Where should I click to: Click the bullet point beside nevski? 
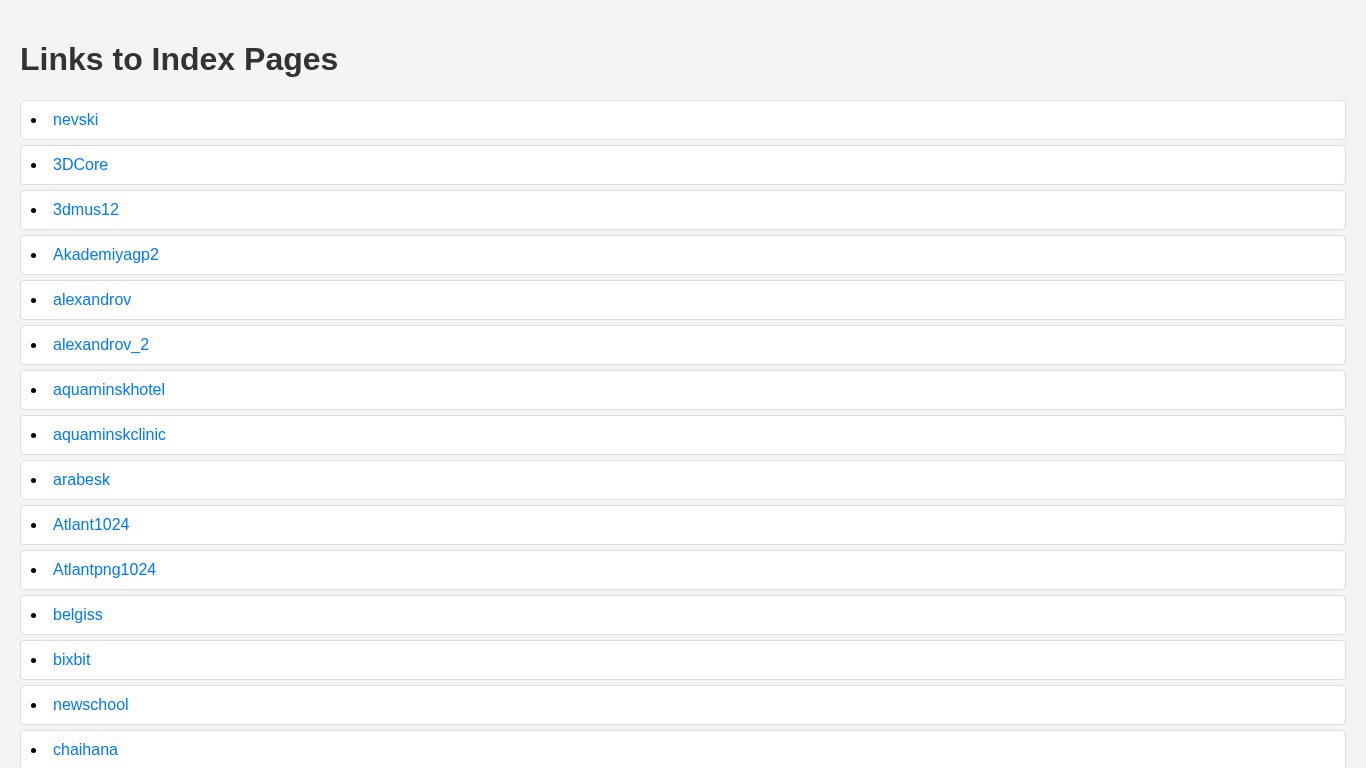coord(34,120)
